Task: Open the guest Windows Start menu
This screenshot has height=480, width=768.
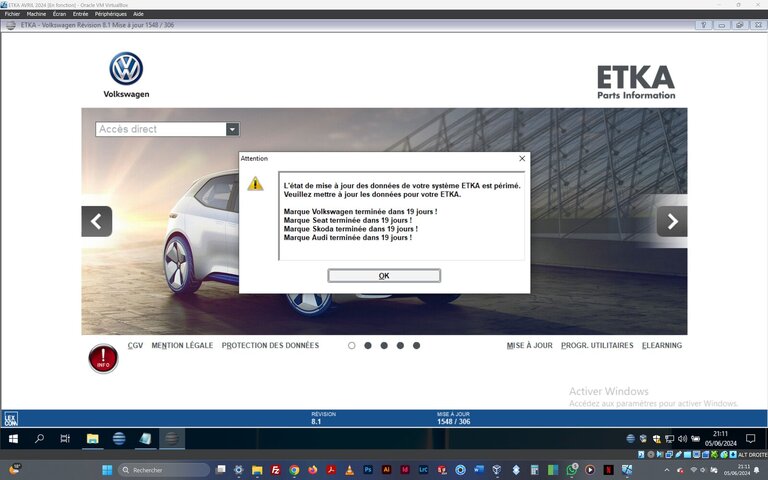Action: coord(13,438)
